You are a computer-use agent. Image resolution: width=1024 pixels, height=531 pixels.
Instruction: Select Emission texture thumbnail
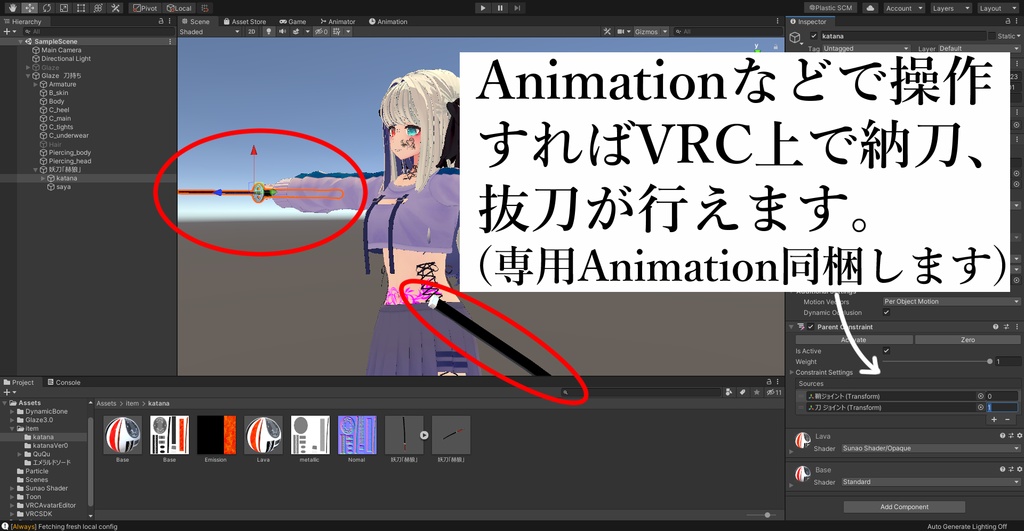point(216,435)
